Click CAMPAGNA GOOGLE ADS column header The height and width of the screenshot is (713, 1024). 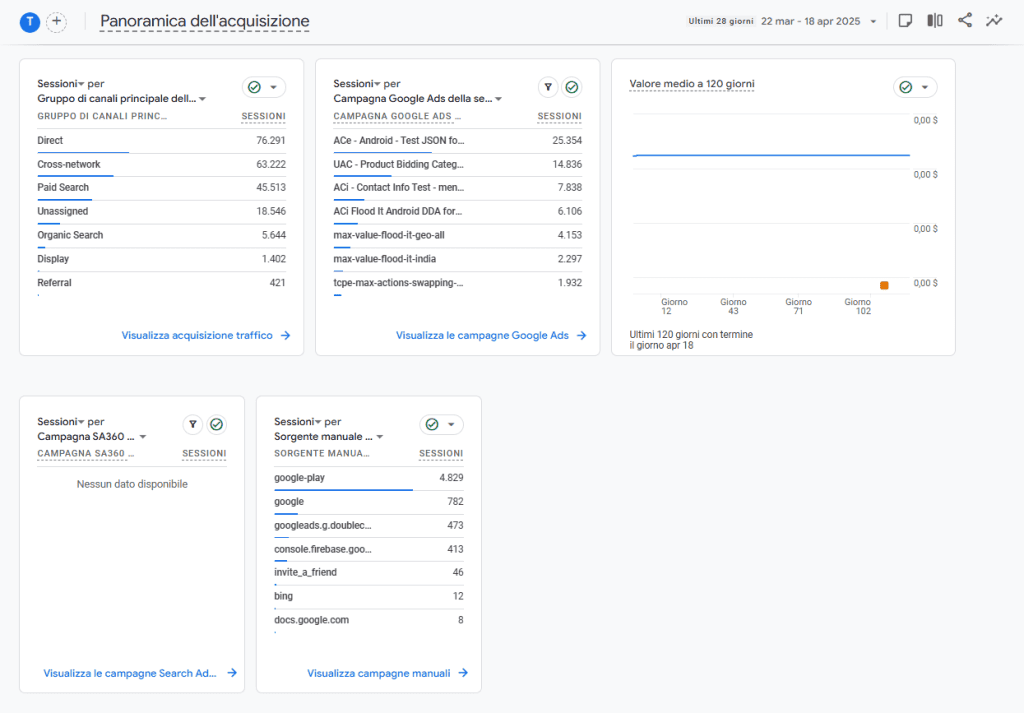click(397, 116)
